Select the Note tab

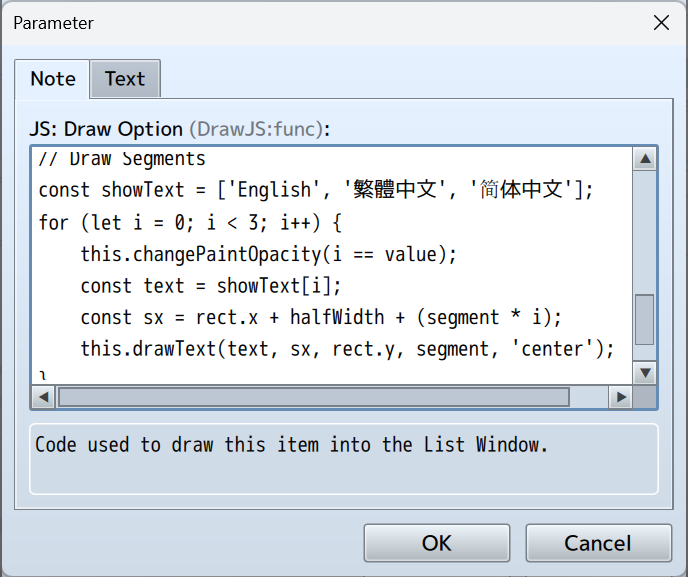pos(53,79)
